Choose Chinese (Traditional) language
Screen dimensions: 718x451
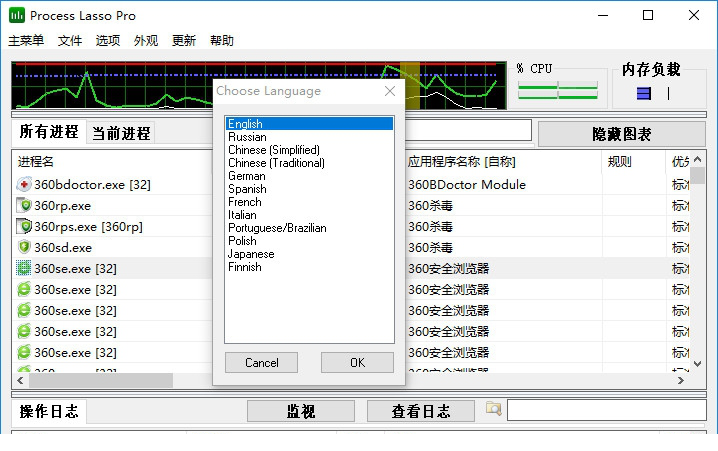tap(309, 163)
